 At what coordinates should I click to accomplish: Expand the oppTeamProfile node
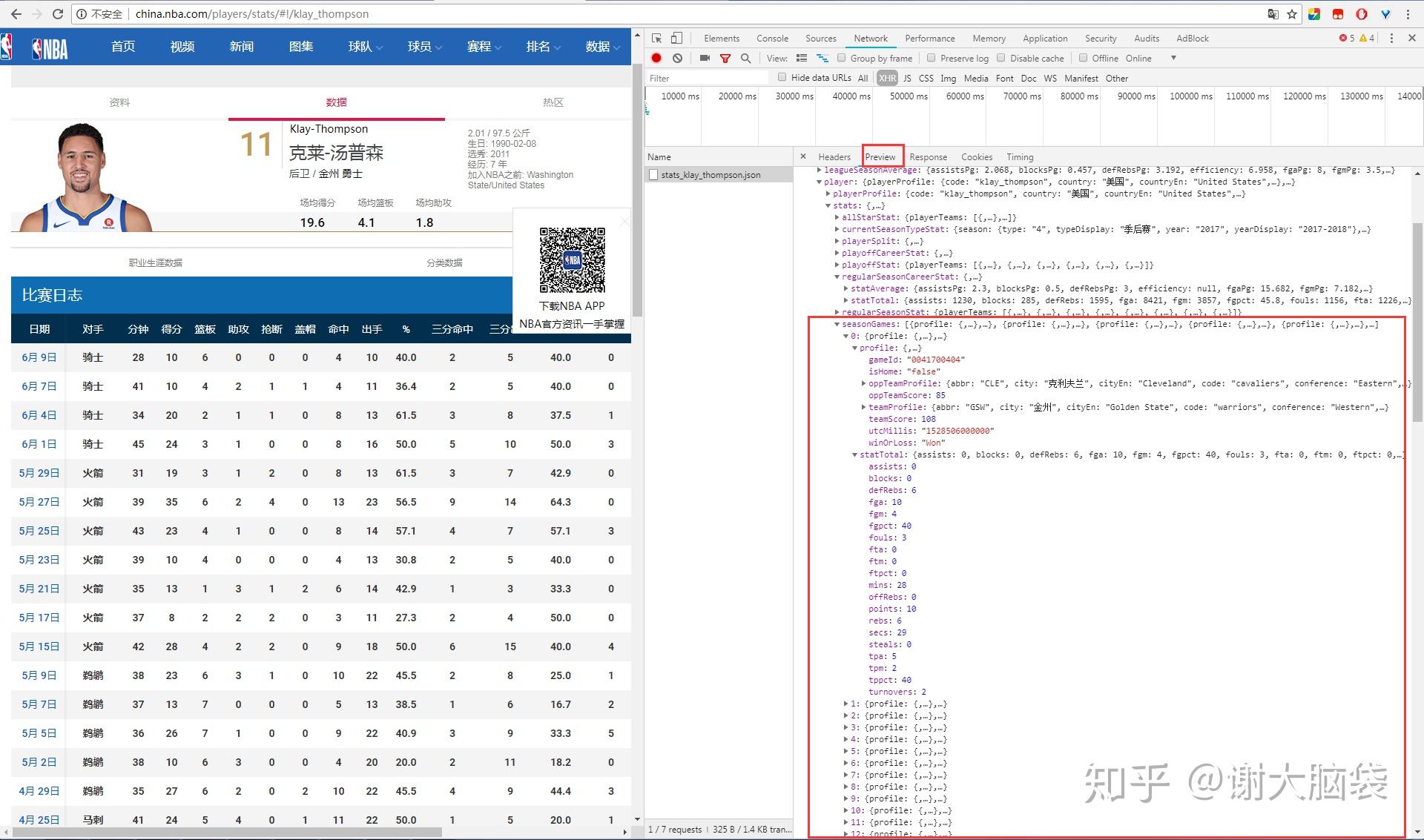click(863, 383)
